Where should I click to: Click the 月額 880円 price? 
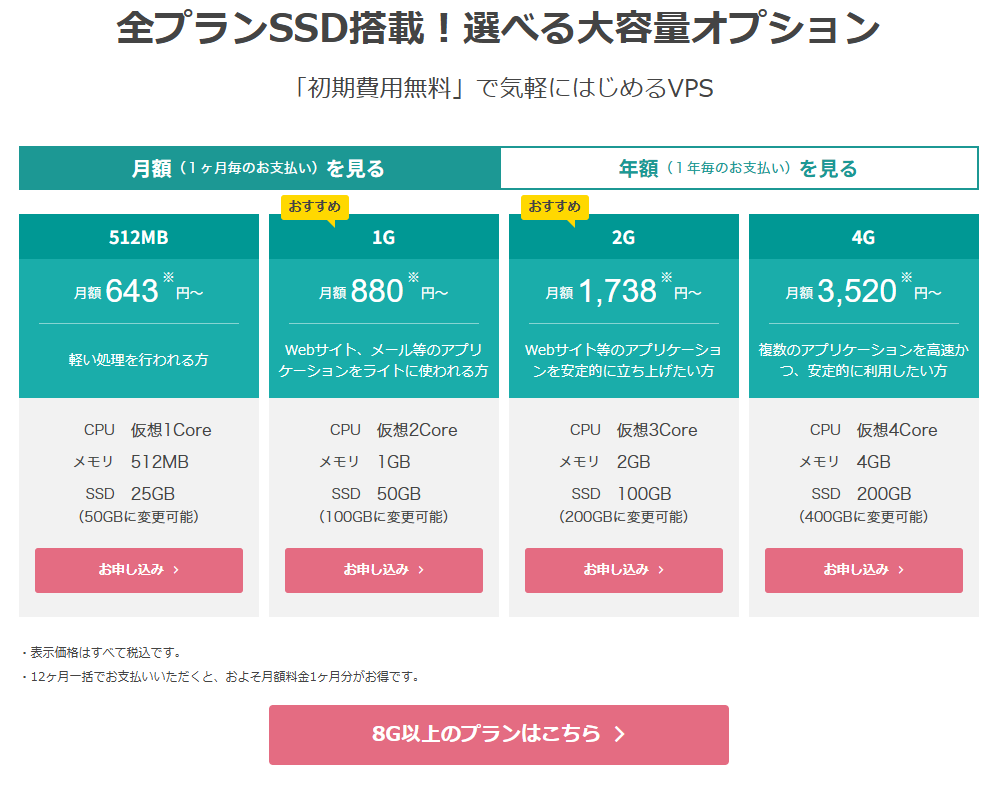384,291
